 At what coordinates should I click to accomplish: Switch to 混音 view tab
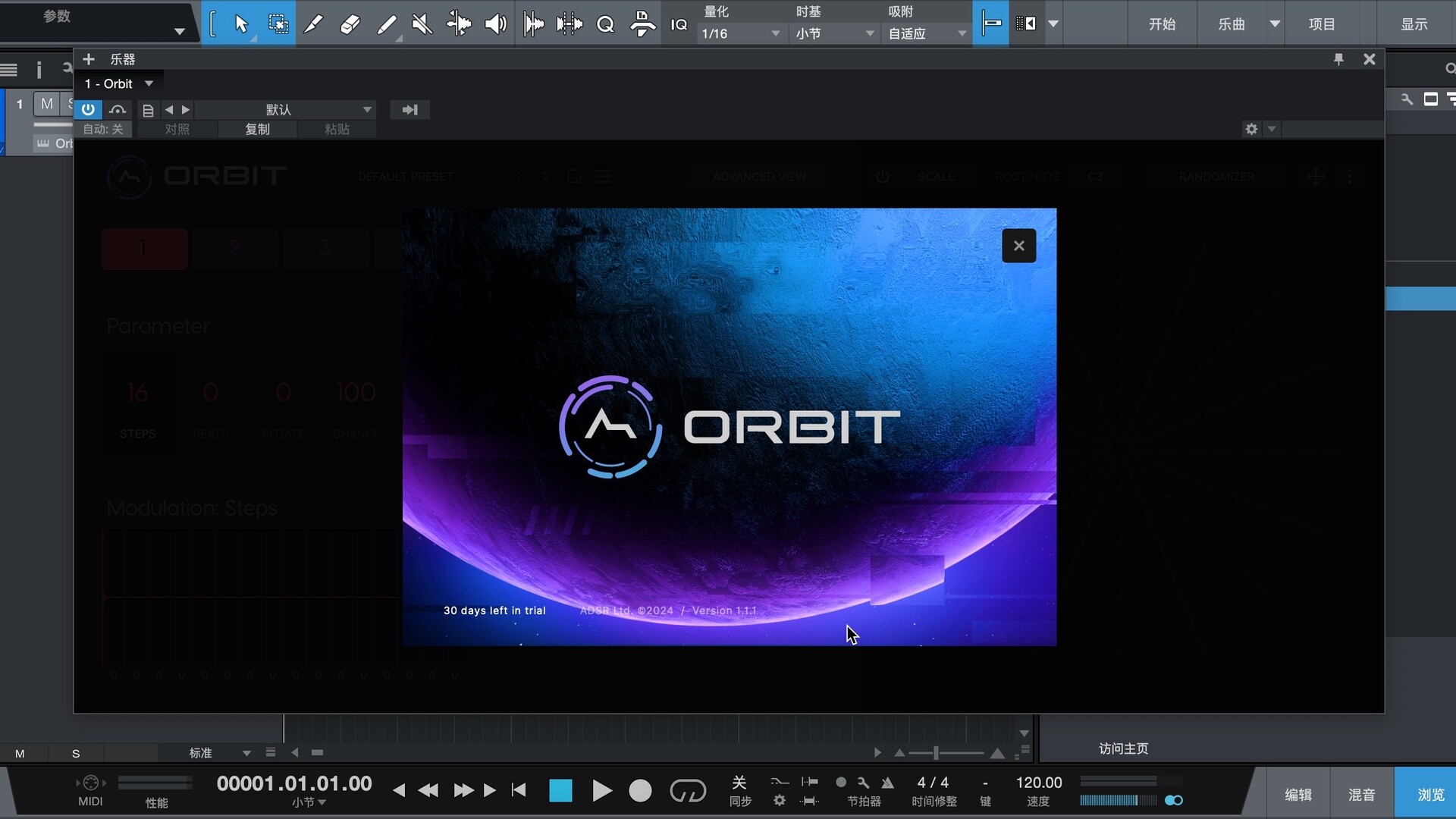pos(1362,794)
